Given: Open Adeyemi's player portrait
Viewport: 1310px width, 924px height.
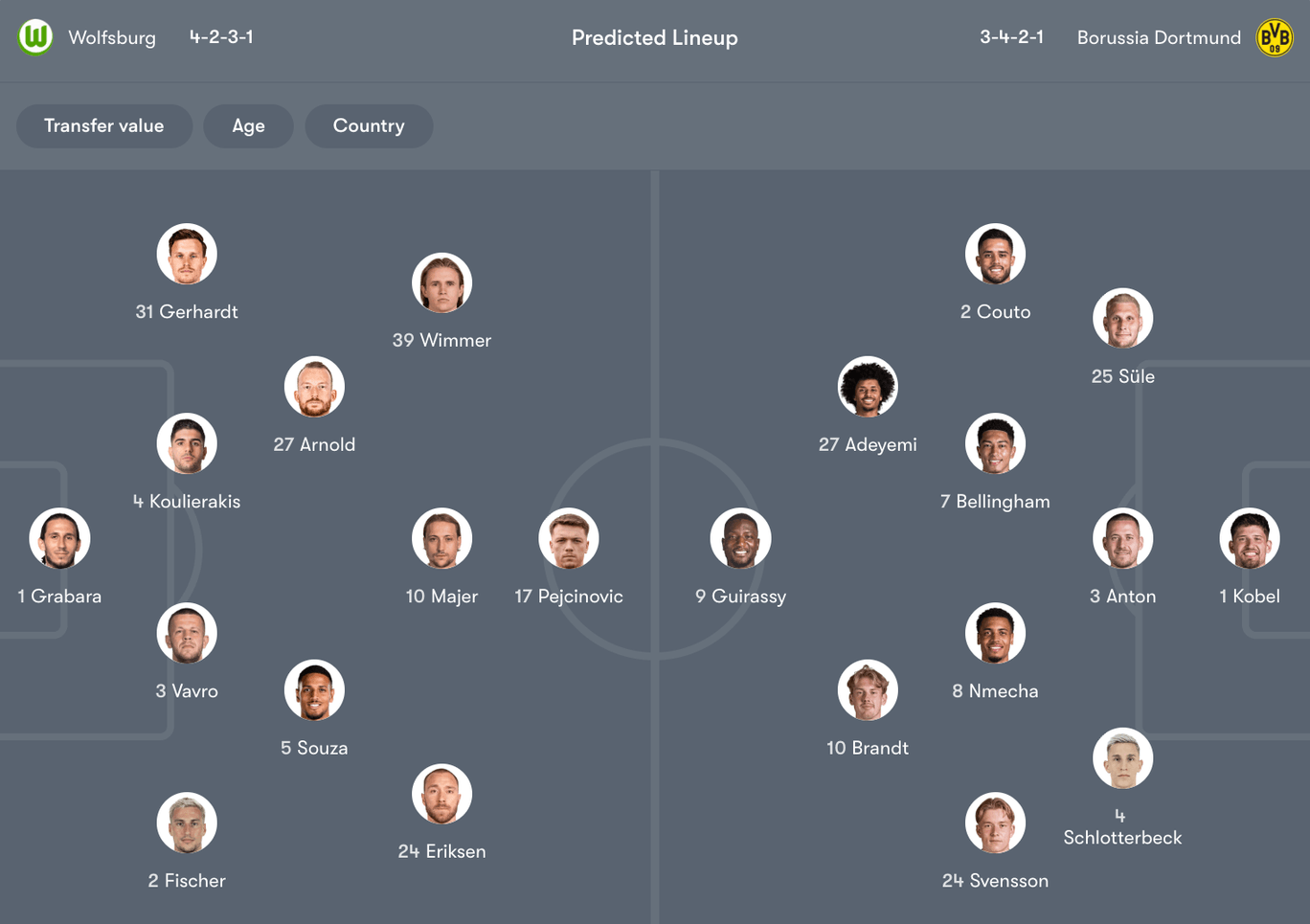Looking at the screenshot, I should click(868, 387).
